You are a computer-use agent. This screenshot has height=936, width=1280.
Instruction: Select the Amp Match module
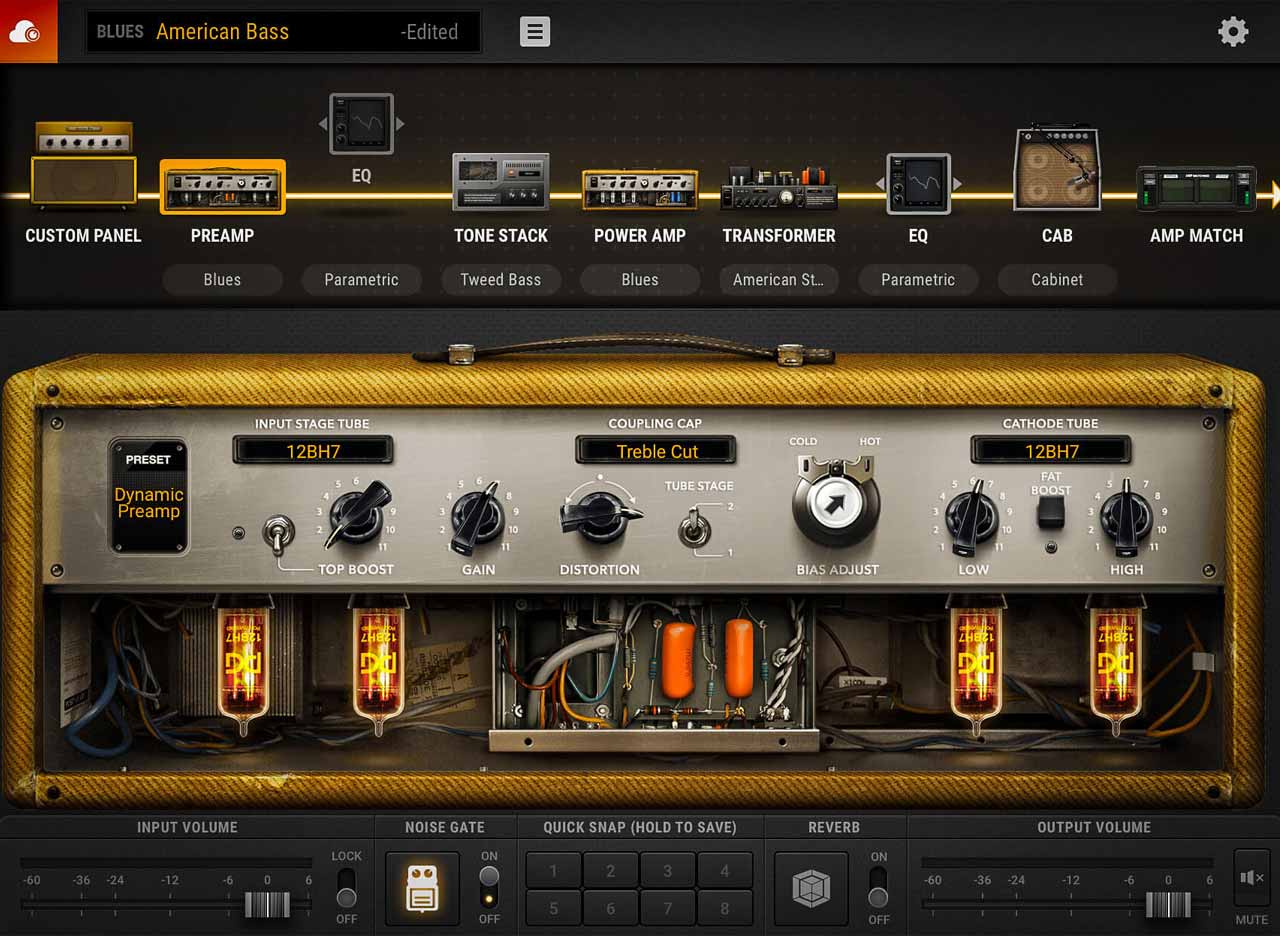point(1196,188)
